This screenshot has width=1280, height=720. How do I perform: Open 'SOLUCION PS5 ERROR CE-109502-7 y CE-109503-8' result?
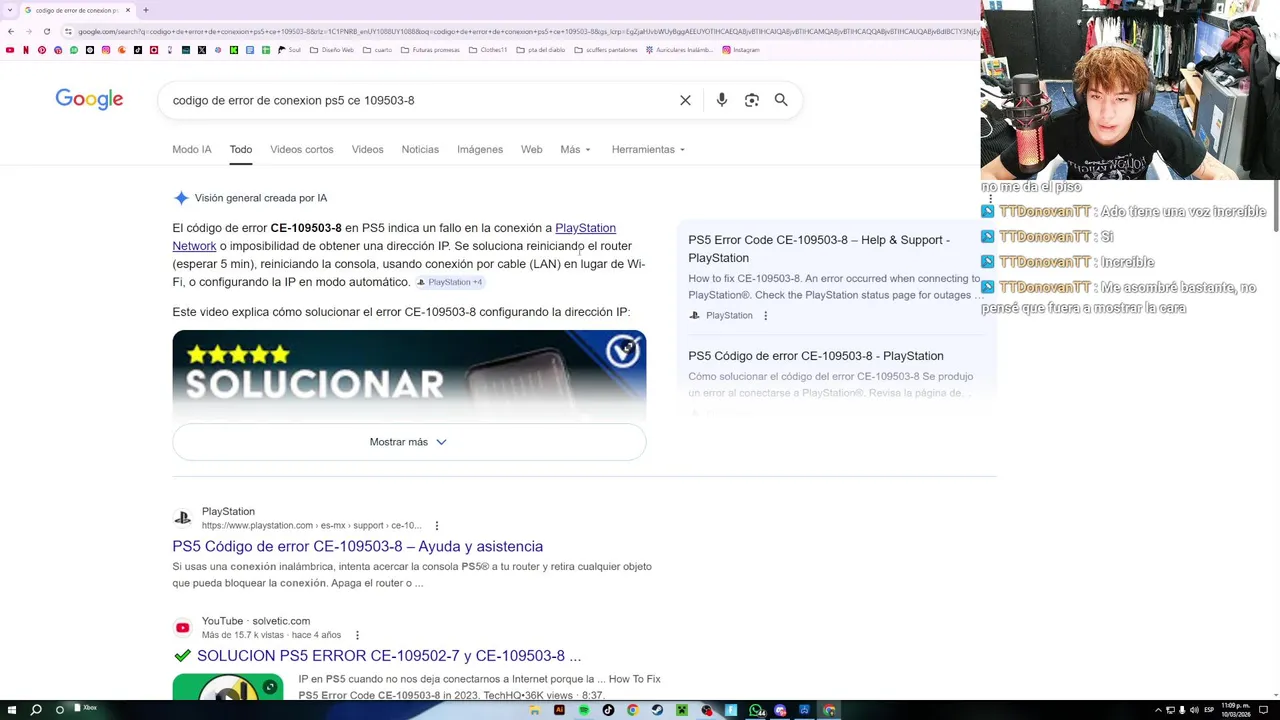tap(389, 656)
